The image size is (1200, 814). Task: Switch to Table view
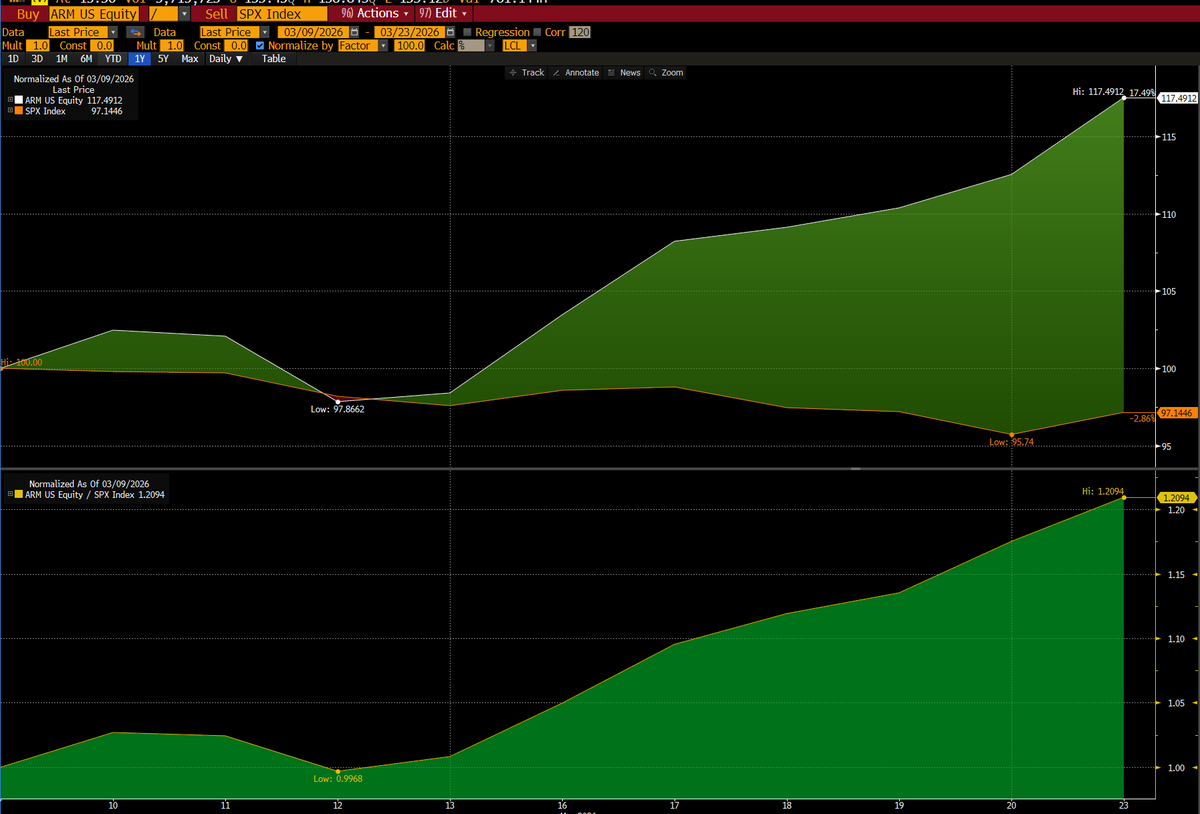pos(274,59)
